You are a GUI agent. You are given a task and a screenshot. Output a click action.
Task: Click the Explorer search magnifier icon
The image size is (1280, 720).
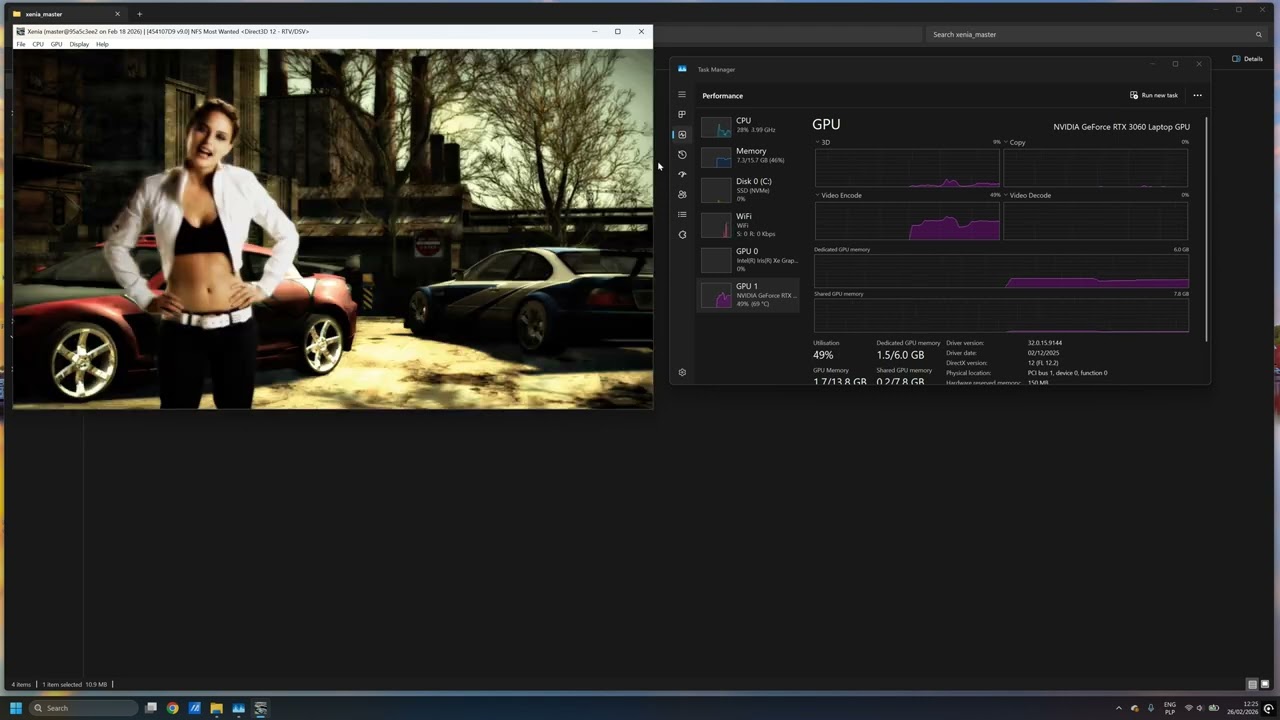coord(1259,34)
